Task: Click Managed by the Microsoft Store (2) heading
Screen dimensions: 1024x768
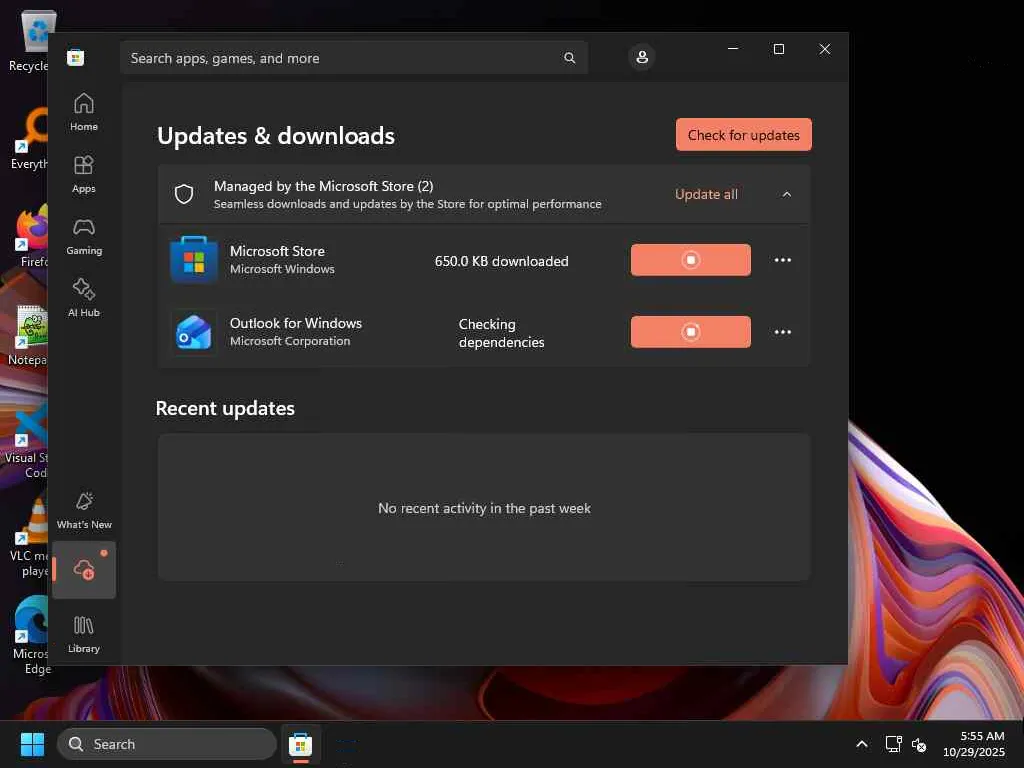Action: coord(323,186)
